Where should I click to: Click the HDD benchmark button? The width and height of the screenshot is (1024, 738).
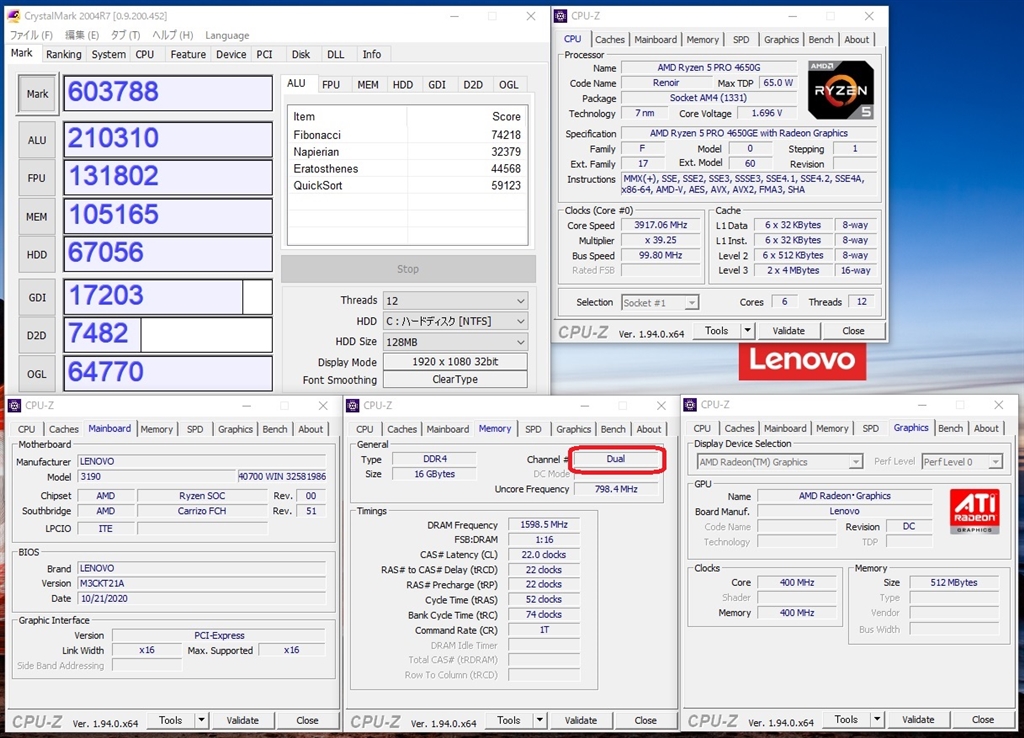click(x=37, y=255)
